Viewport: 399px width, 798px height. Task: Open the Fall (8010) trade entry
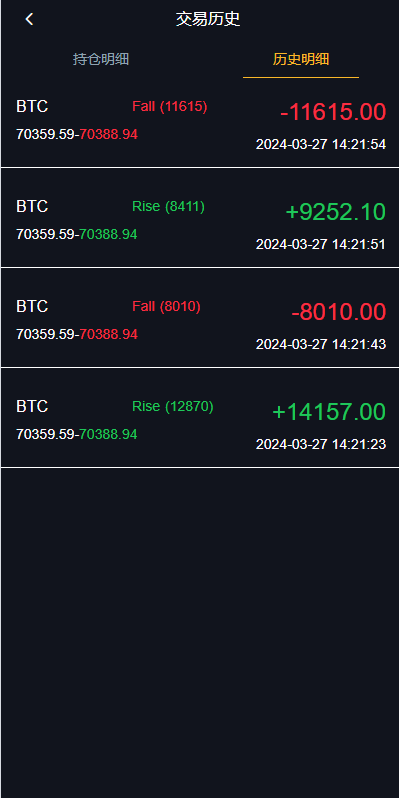200,318
